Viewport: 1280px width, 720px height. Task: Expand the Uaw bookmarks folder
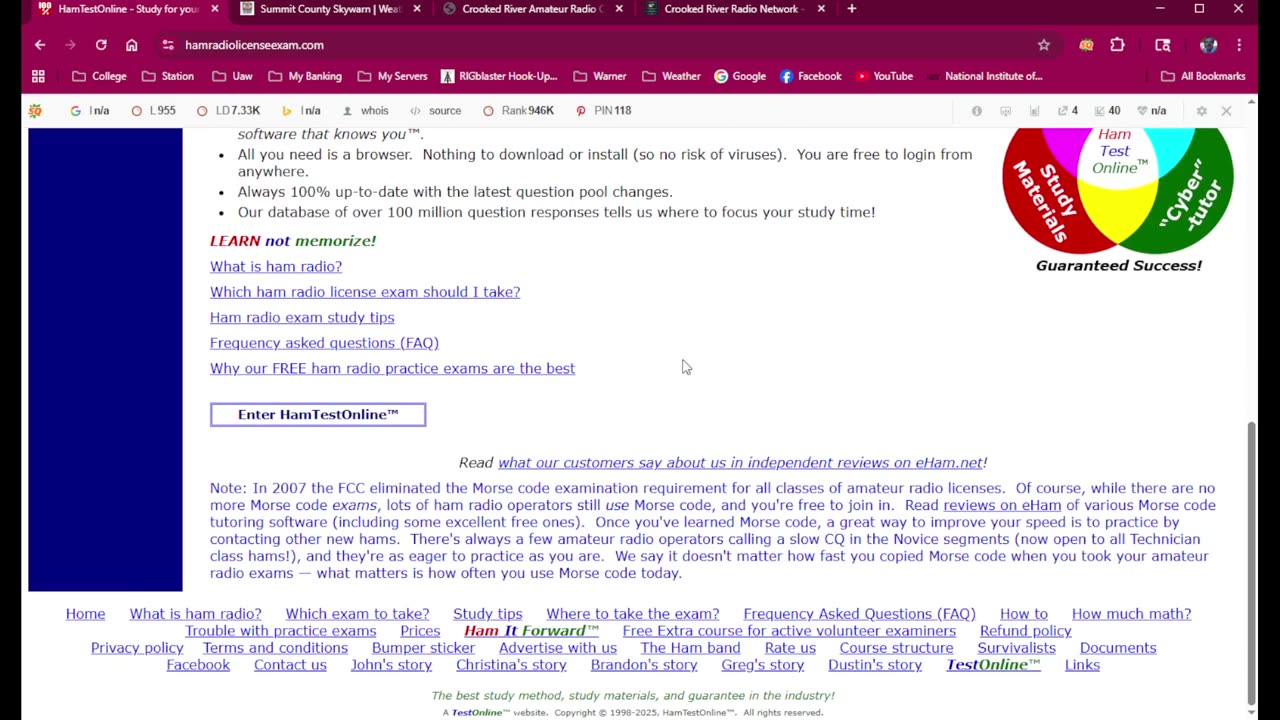click(x=232, y=76)
